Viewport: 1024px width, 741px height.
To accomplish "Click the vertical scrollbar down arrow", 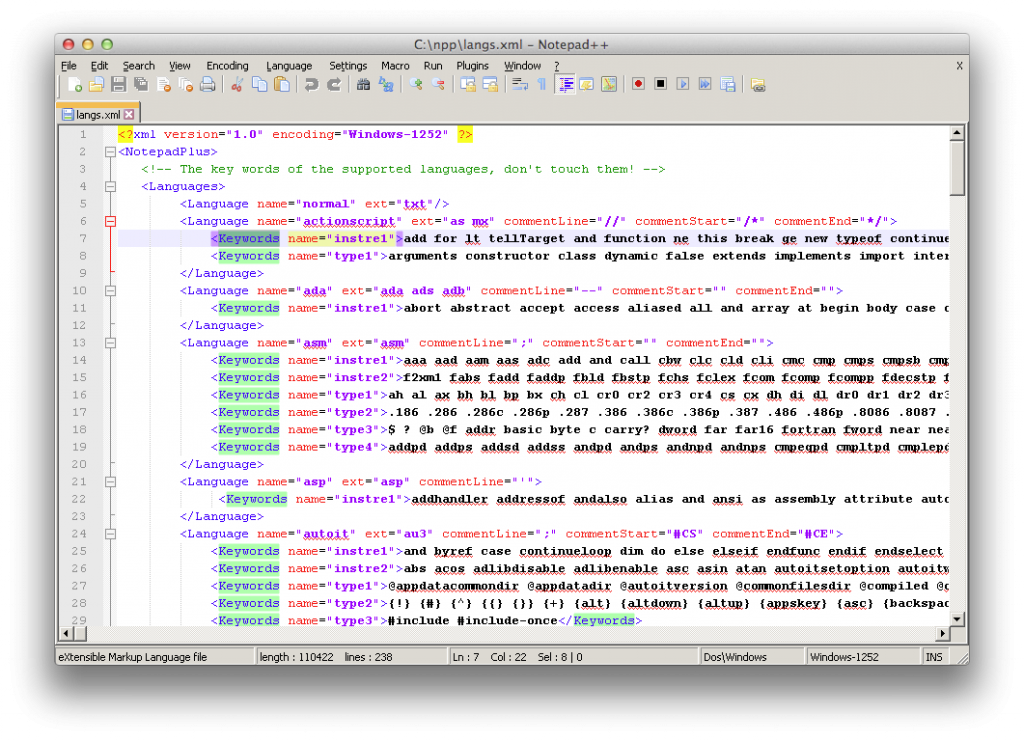I will 957,618.
